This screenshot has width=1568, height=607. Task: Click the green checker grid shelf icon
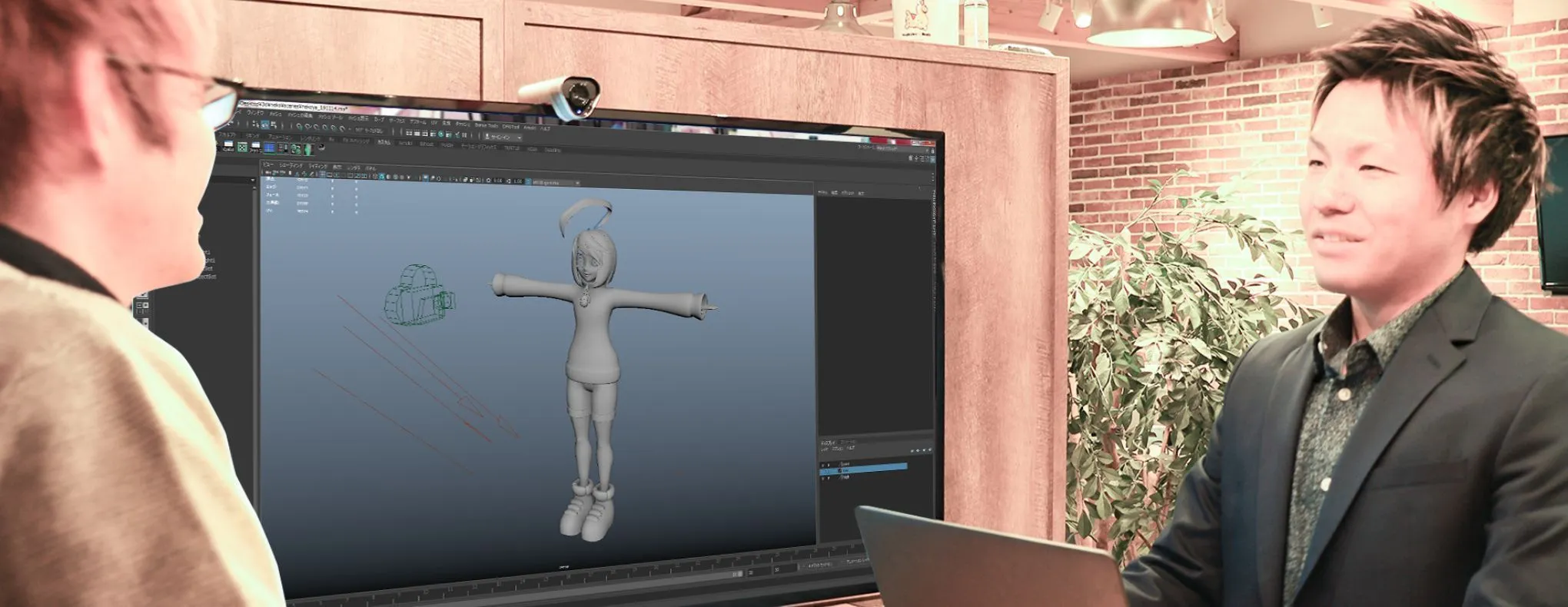pos(242,148)
